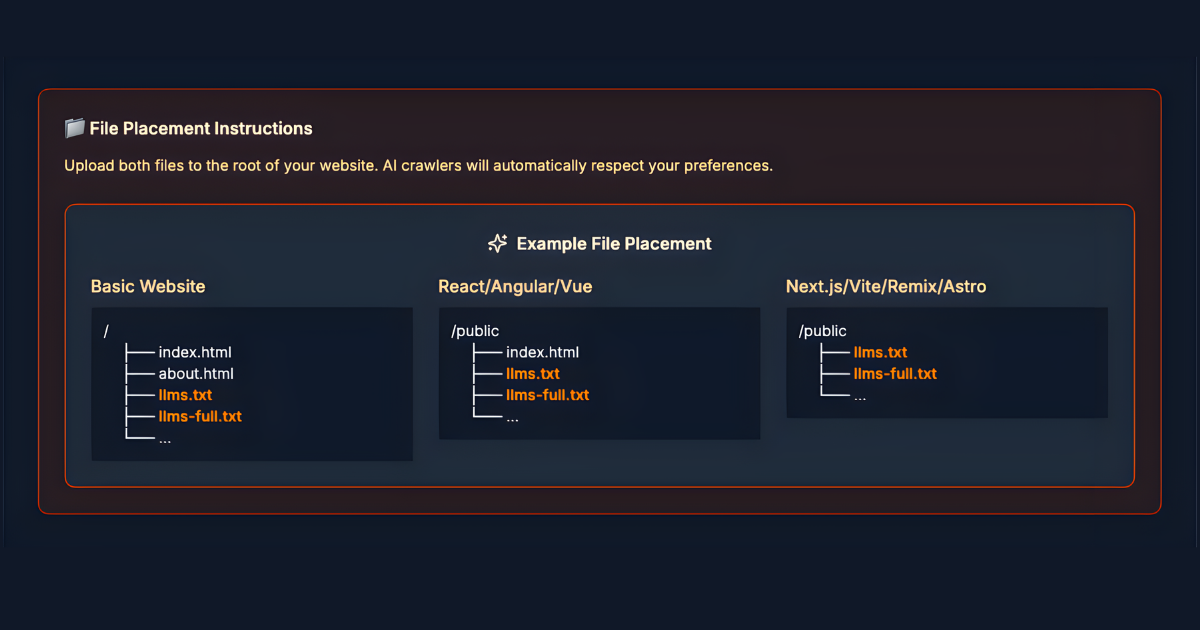Viewport: 1200px width, 630px height.
Task: Select llms-full.txt under Basic Website
Action: click(x=199, y=416)
